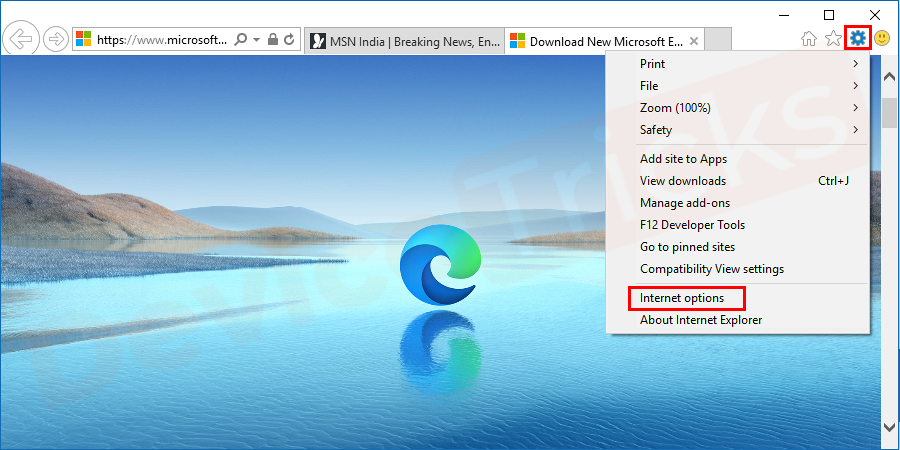Open Favorites with the star icon
Viewport: 900px width, 450px height.
click(833, 39)
